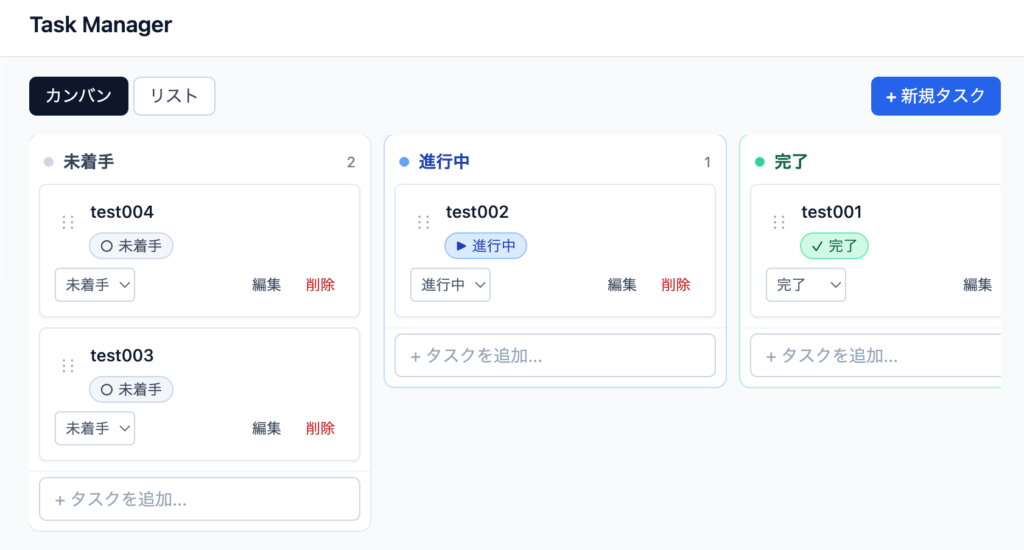This screenshot has height=550, width=1024.
Task: Click drag handle icon on test003 card
Action: (x=68, y=366)
